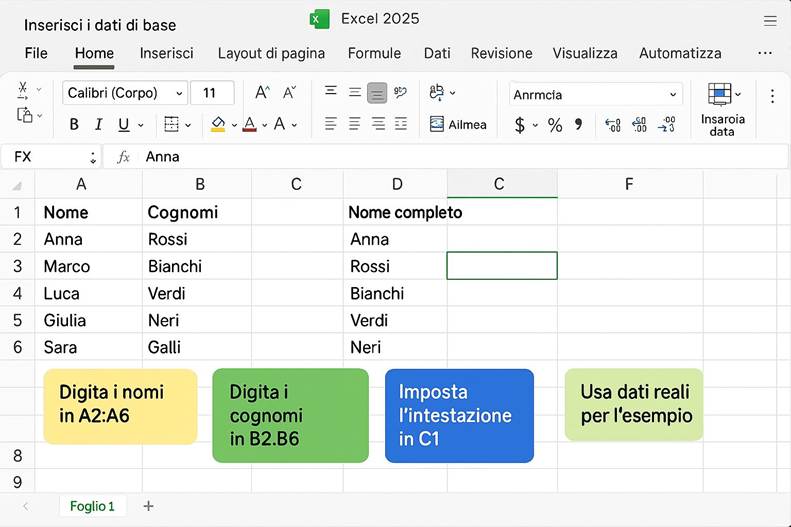791x527 pixels.
Task: Open the Calibri (Corpo) font dropdown
Action: tap(125, 93)
